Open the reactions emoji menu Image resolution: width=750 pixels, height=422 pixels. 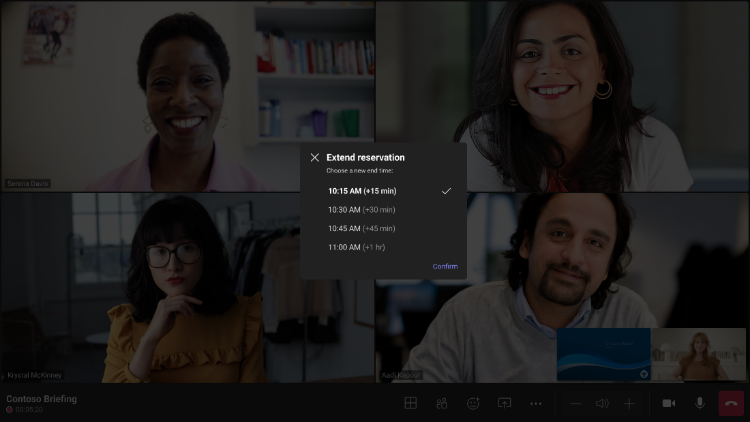pos(473,403)
